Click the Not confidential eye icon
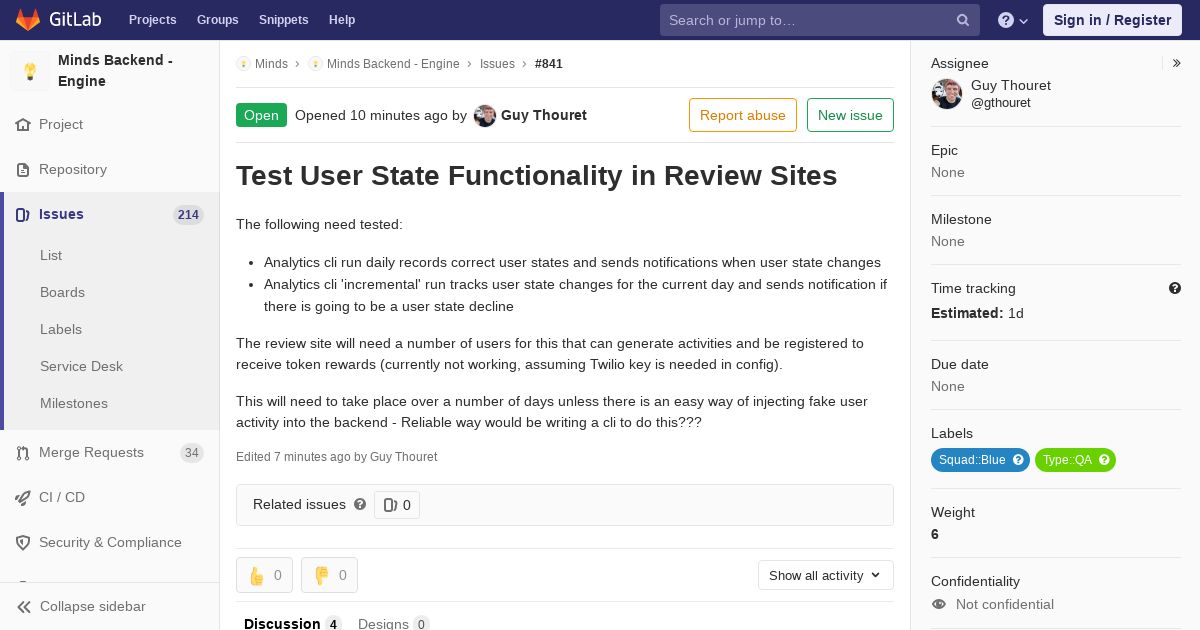1200x630 pixels. click(x=939, y=605)
